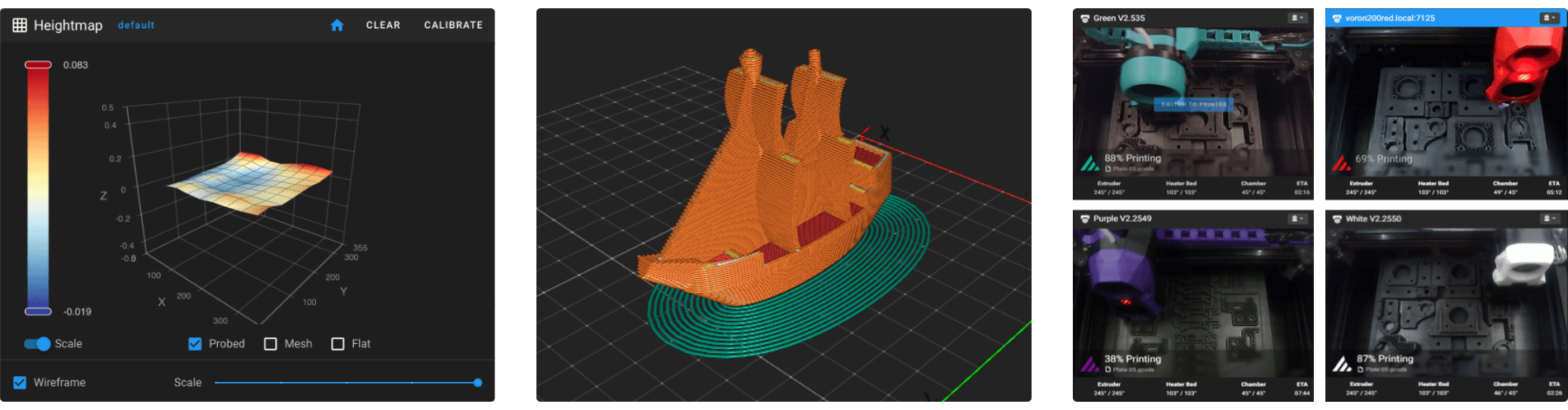
Task: Enable the Flat checkbox
Action: click(x=338, y=344)
